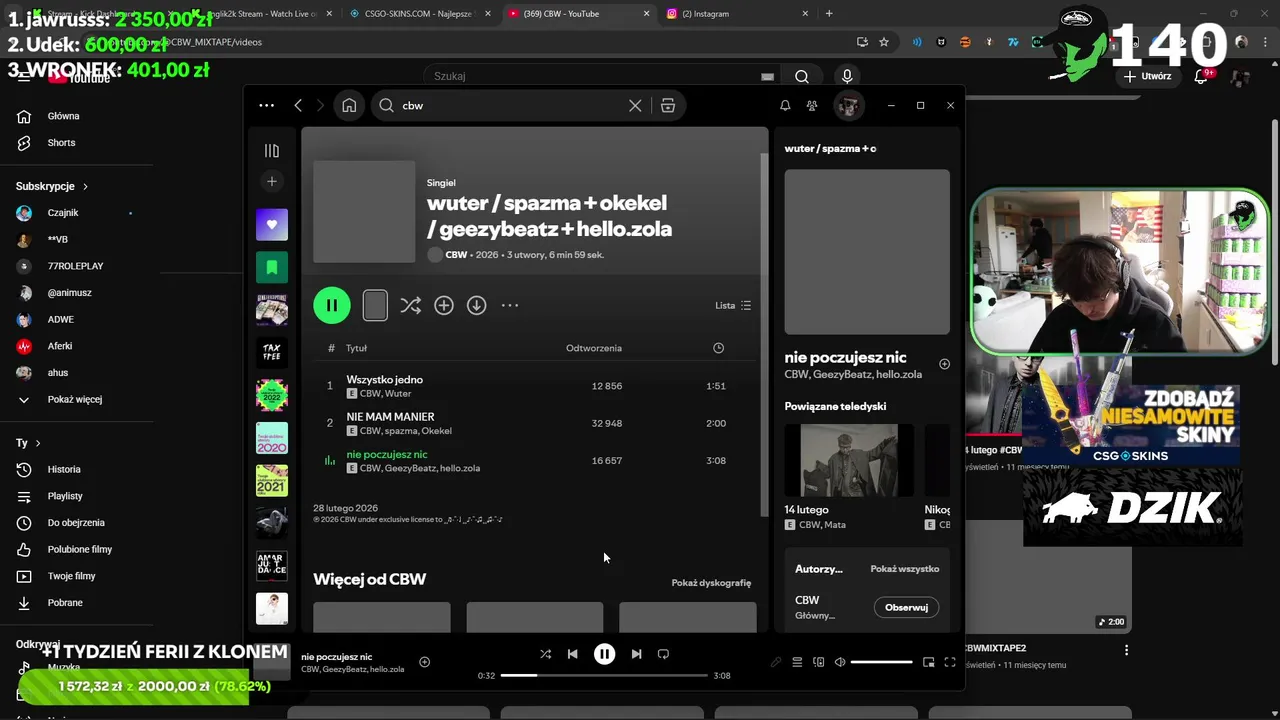Connect to a device icon
This screenshot has width=1280, height=720.
coord(819,662)
